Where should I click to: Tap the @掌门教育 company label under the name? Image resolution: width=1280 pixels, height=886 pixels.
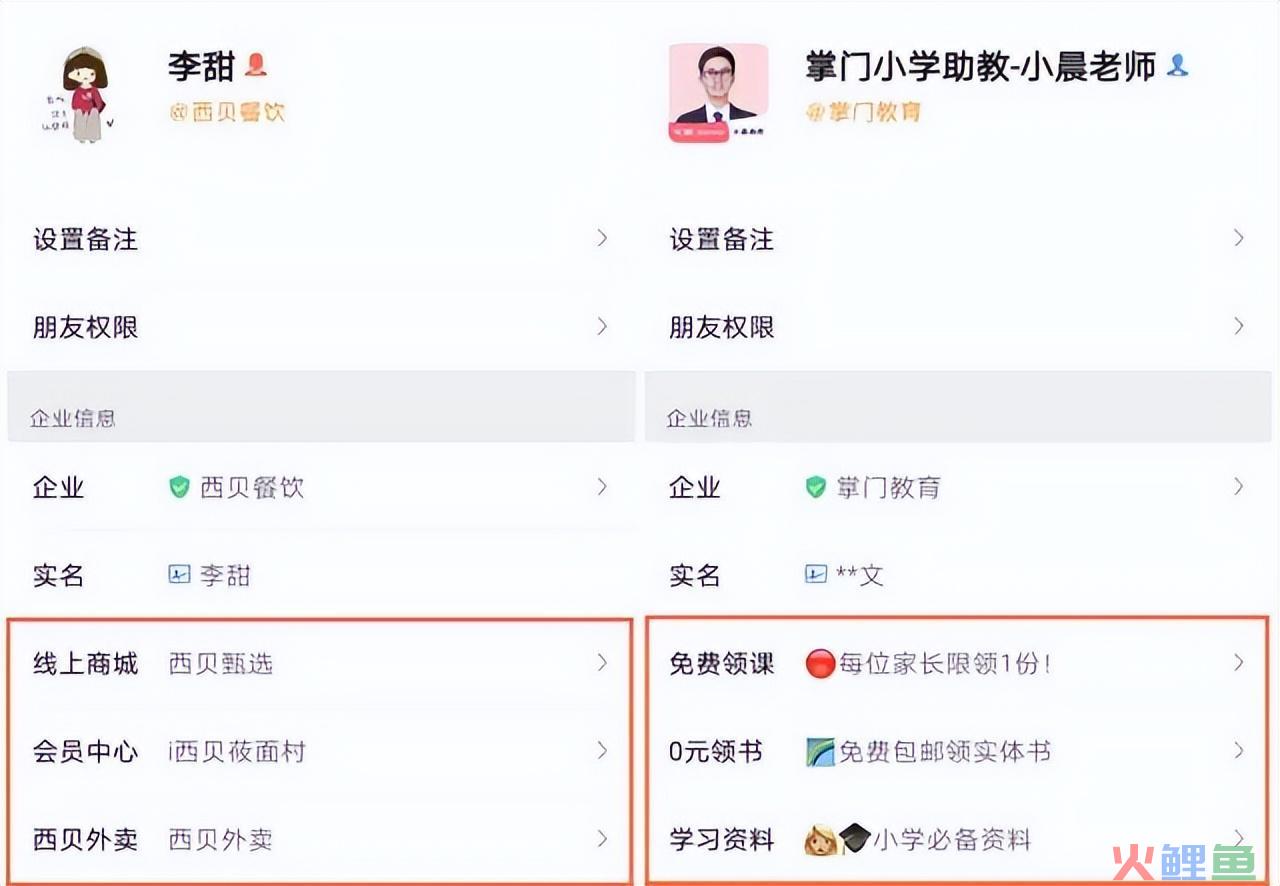tap(863, 112)
